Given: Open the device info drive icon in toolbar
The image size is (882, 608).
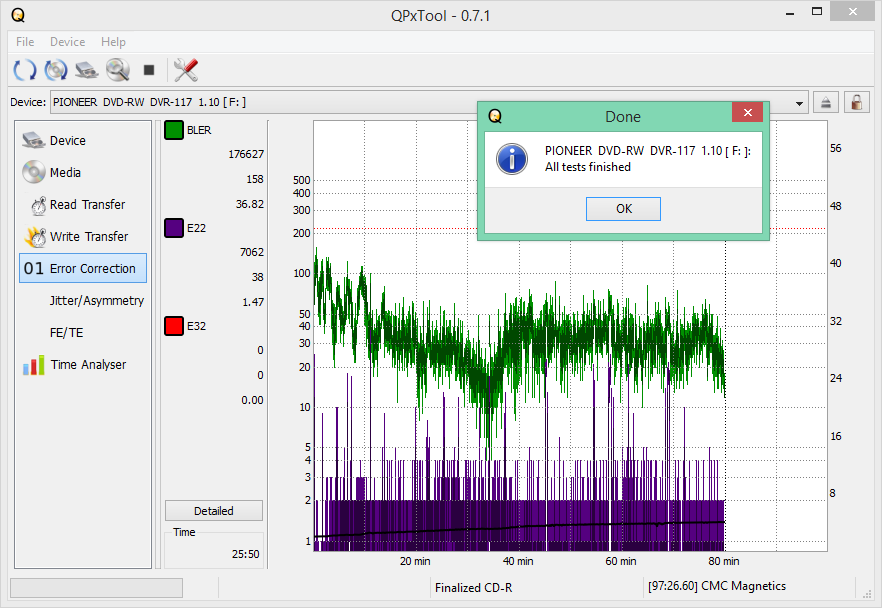Looking at the screenshot, I should coord(87,70).
